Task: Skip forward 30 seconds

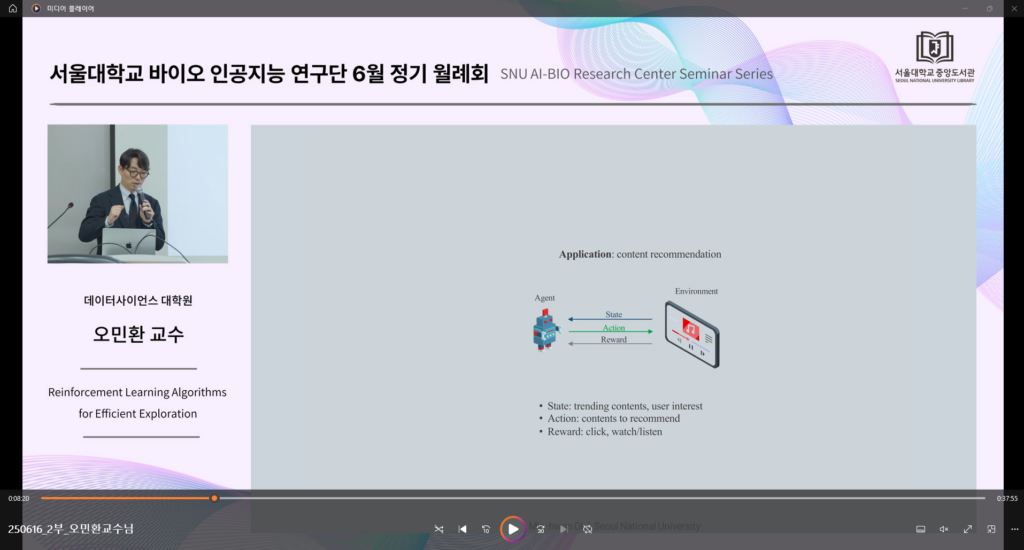Action: pyautogui.click(x=541, y=529)
